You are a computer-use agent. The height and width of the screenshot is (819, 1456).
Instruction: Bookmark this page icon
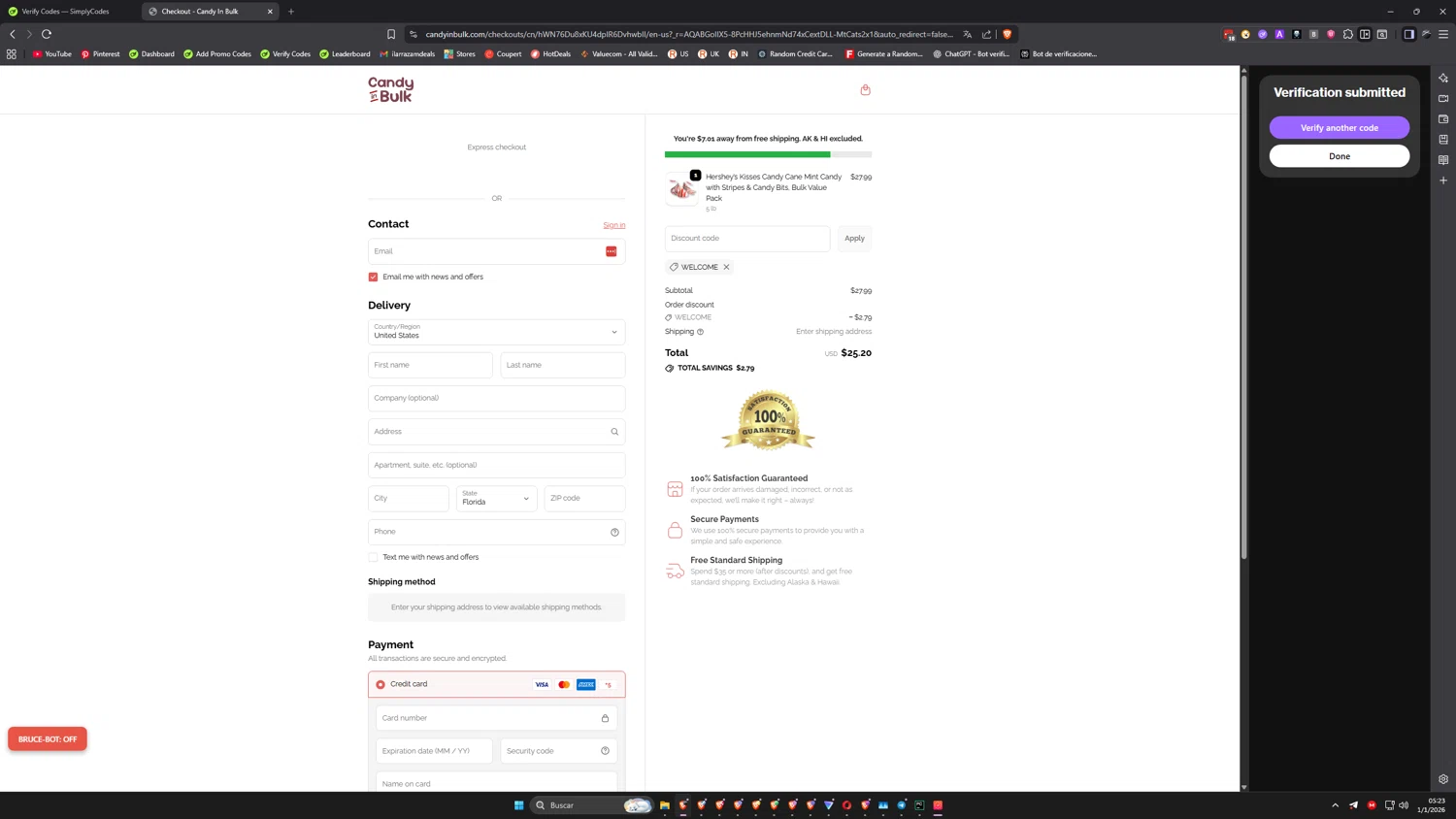(391, 34)
